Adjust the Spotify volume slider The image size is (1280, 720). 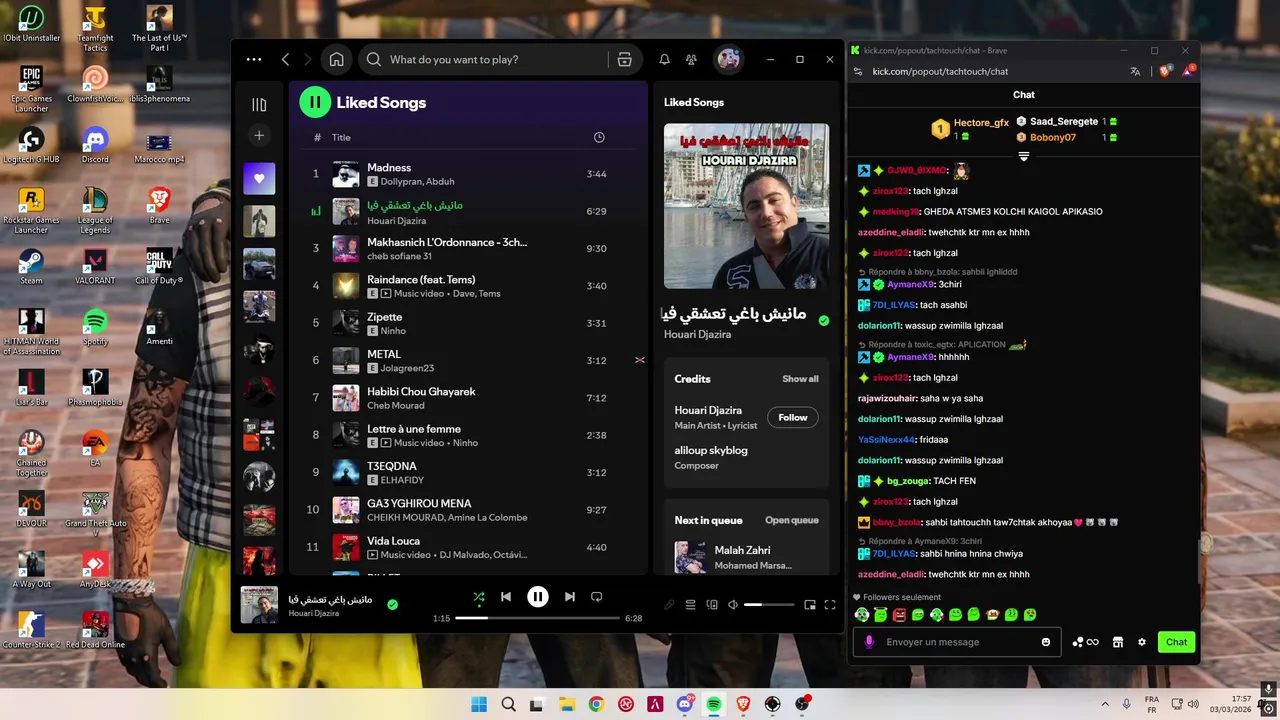[769, 604]
